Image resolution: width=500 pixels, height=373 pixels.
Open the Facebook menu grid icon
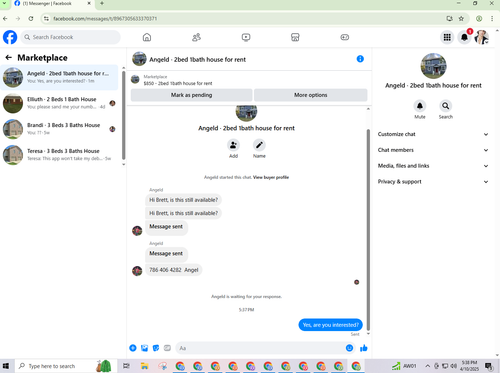[447, 37]
